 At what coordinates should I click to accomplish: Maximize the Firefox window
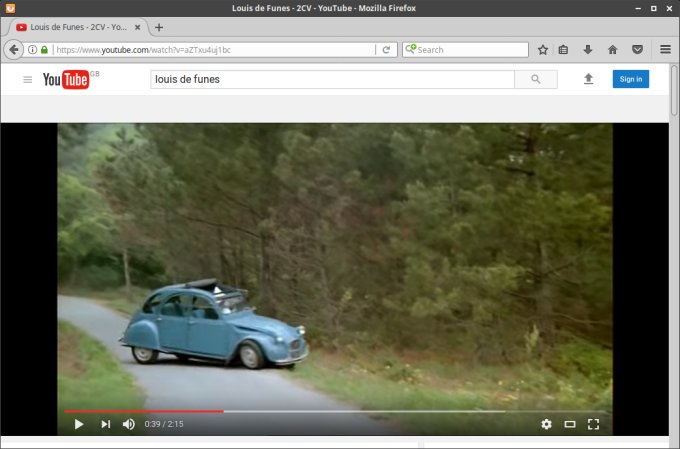point(654,8)
